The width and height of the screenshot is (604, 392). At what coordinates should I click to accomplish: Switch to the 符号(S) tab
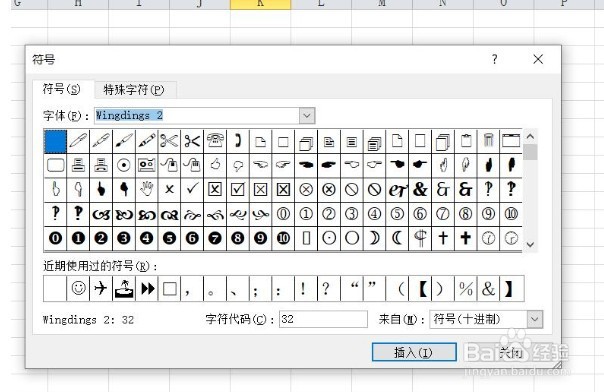(x=61, y=89)
